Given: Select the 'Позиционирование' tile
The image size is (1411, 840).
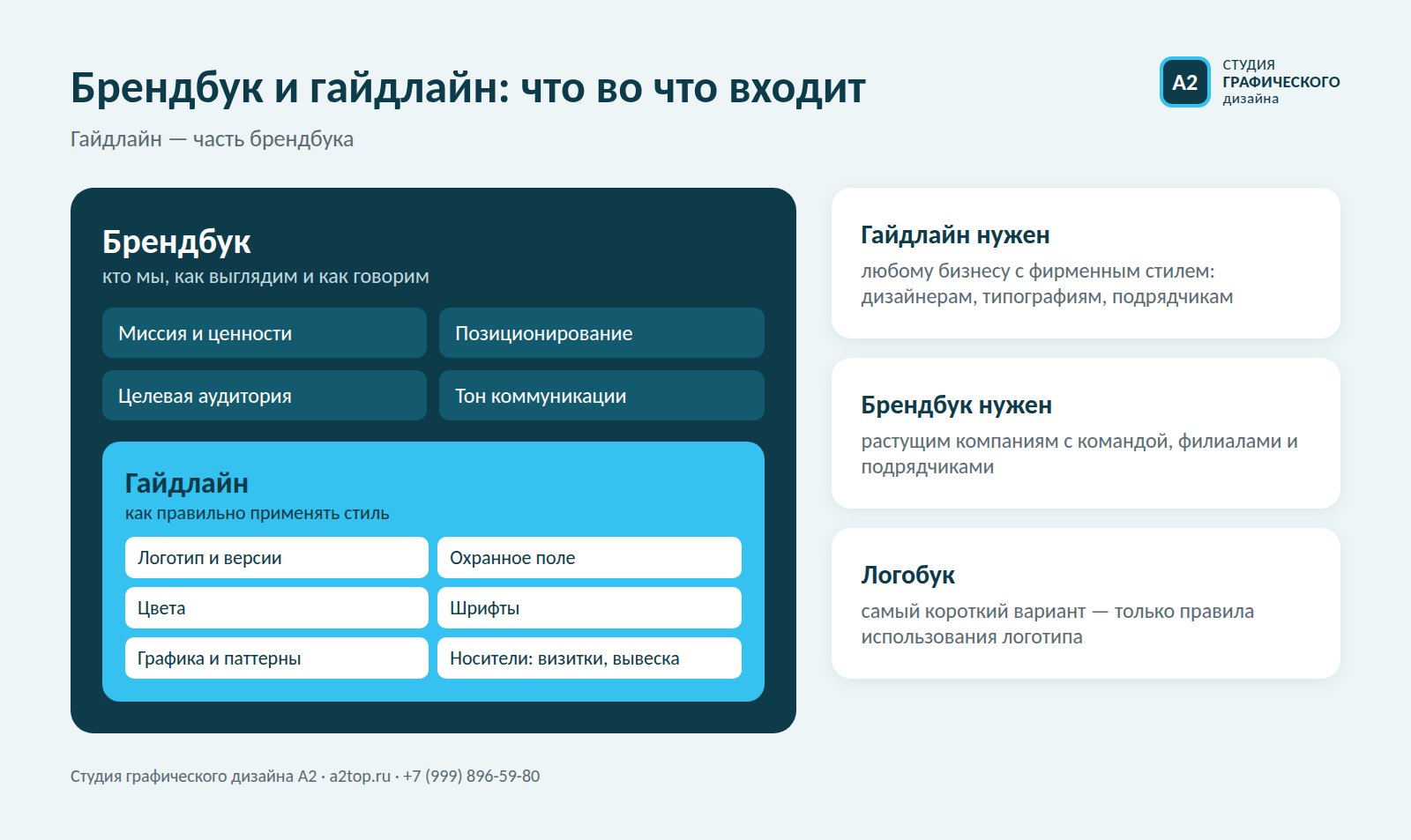Looking at the screenshot, I should pyautogui.click(x=601, y=333).
